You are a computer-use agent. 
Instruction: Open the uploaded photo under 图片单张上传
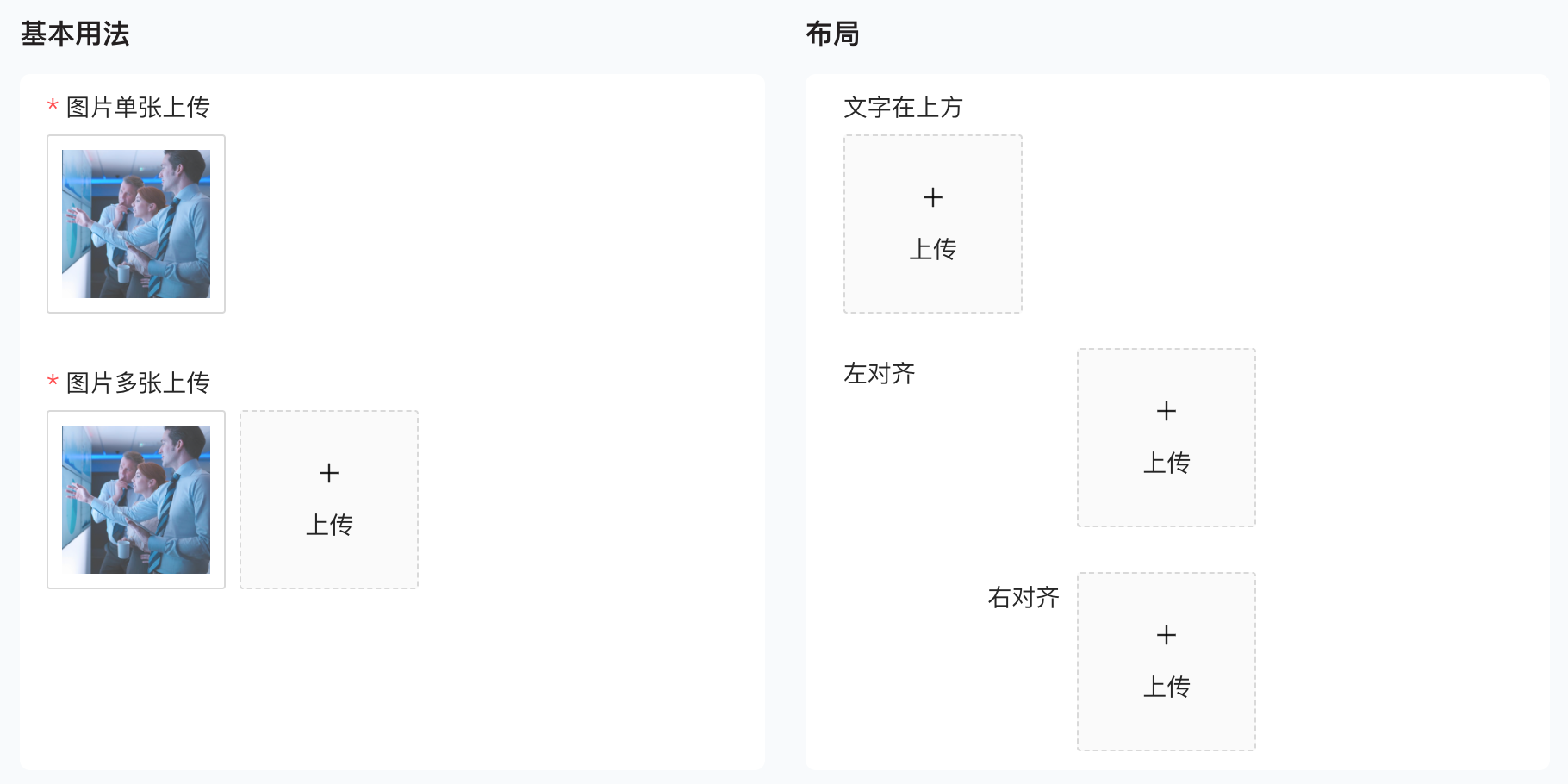[136, 224]
